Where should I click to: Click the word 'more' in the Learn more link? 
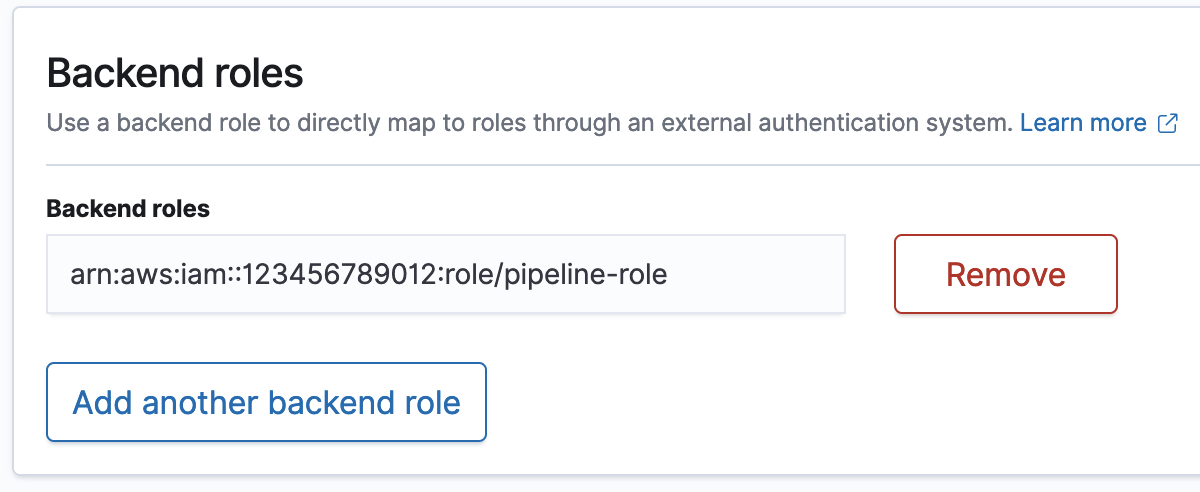click(1118, 124)
